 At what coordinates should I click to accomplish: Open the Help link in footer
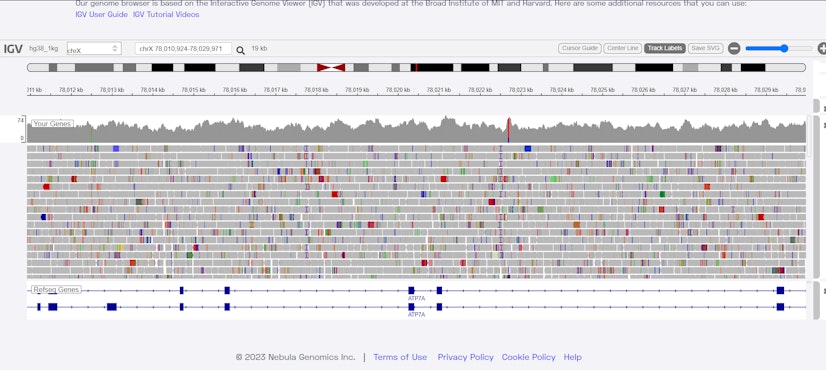tap(573, 357)
